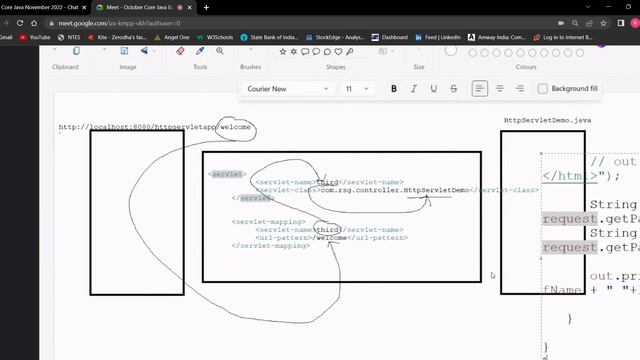Switch to the Core Java November 2022 Chat tab

[x=40, y=7]
